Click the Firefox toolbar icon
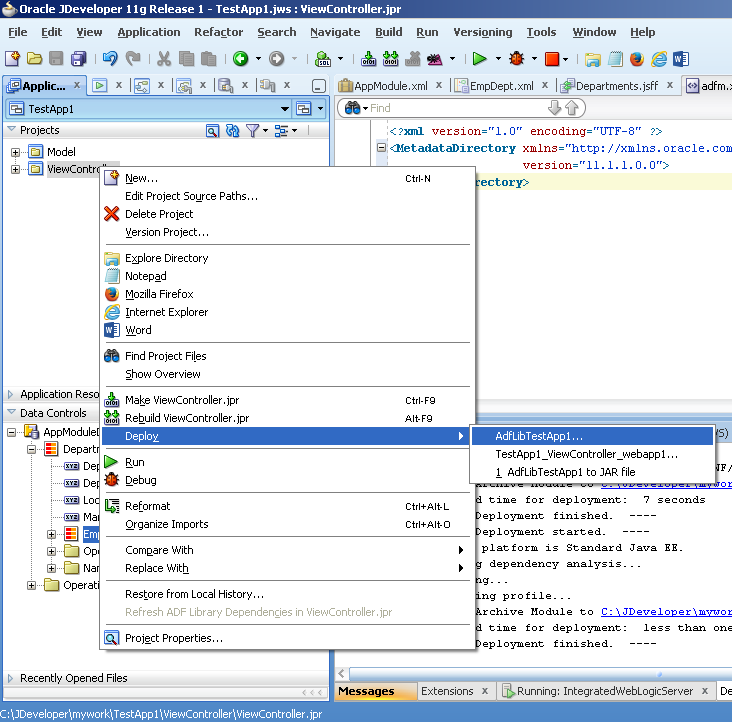The height and width of the screenshot is (722, 732). coord(637,59)
